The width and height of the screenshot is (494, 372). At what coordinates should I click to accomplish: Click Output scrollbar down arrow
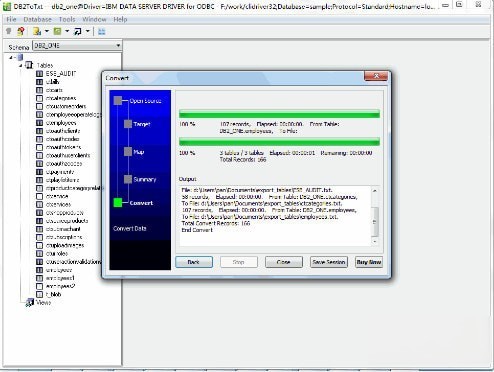[375, 242]
